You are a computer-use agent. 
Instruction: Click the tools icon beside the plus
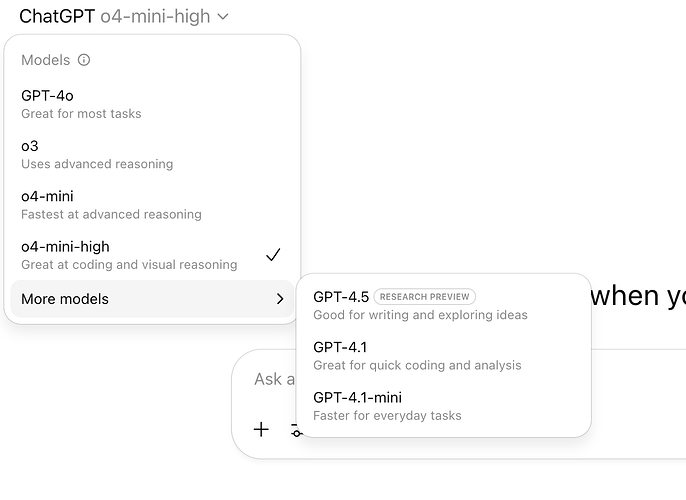pyautogui.click(x=294, y=430)
